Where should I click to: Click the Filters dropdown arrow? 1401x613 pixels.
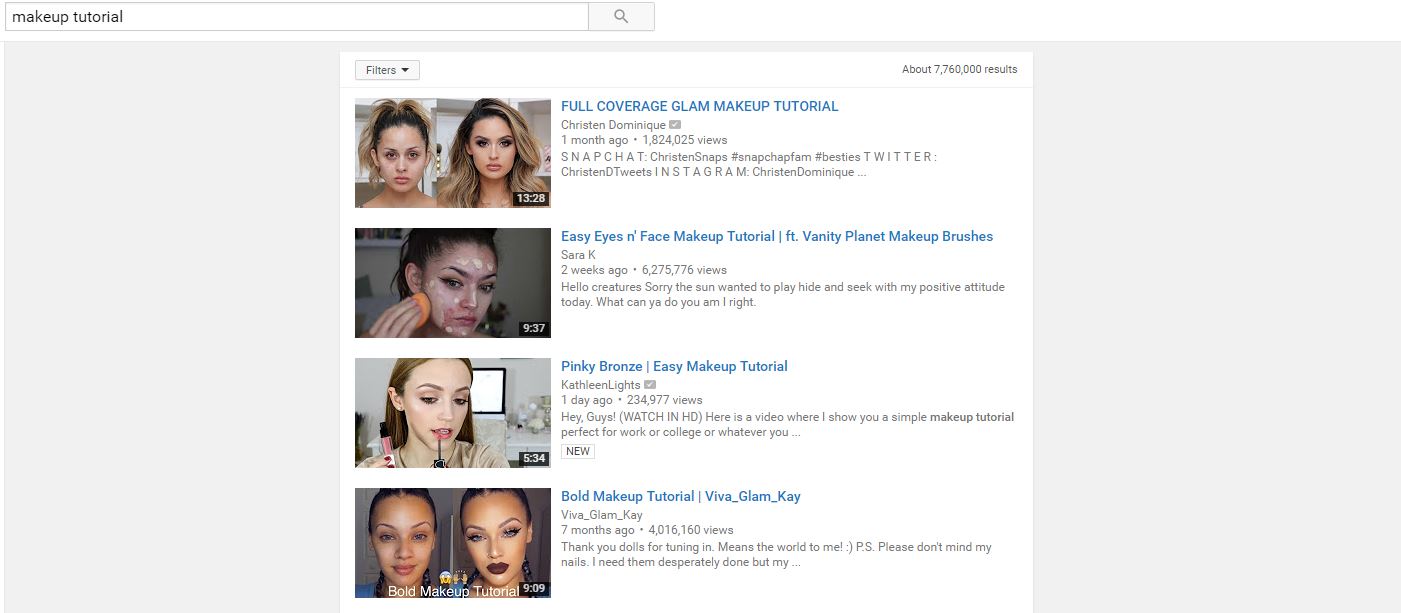coord(405,70)
